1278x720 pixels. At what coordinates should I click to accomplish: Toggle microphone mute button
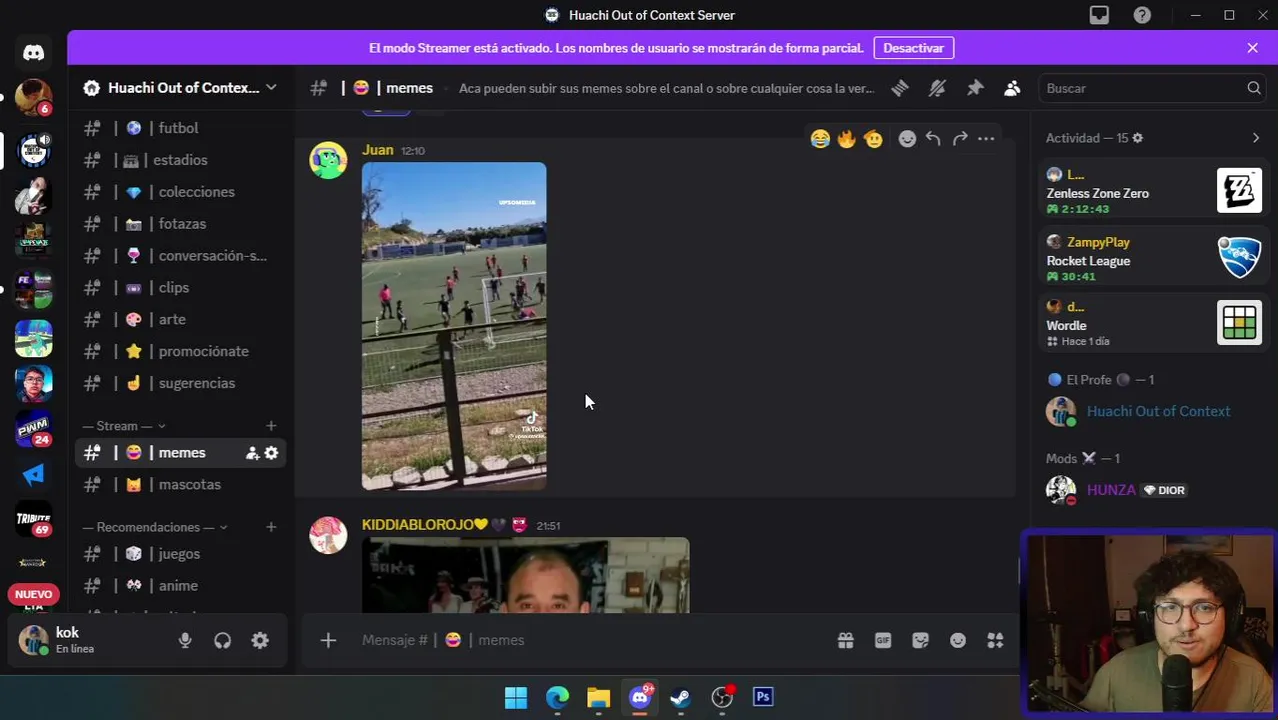(x=185, y=641)
